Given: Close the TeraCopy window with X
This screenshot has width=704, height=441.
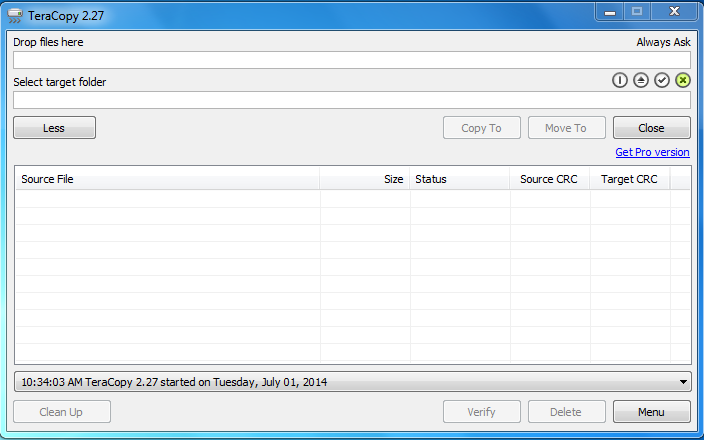Looking at the screenshot, I should [x=674, y=12].
